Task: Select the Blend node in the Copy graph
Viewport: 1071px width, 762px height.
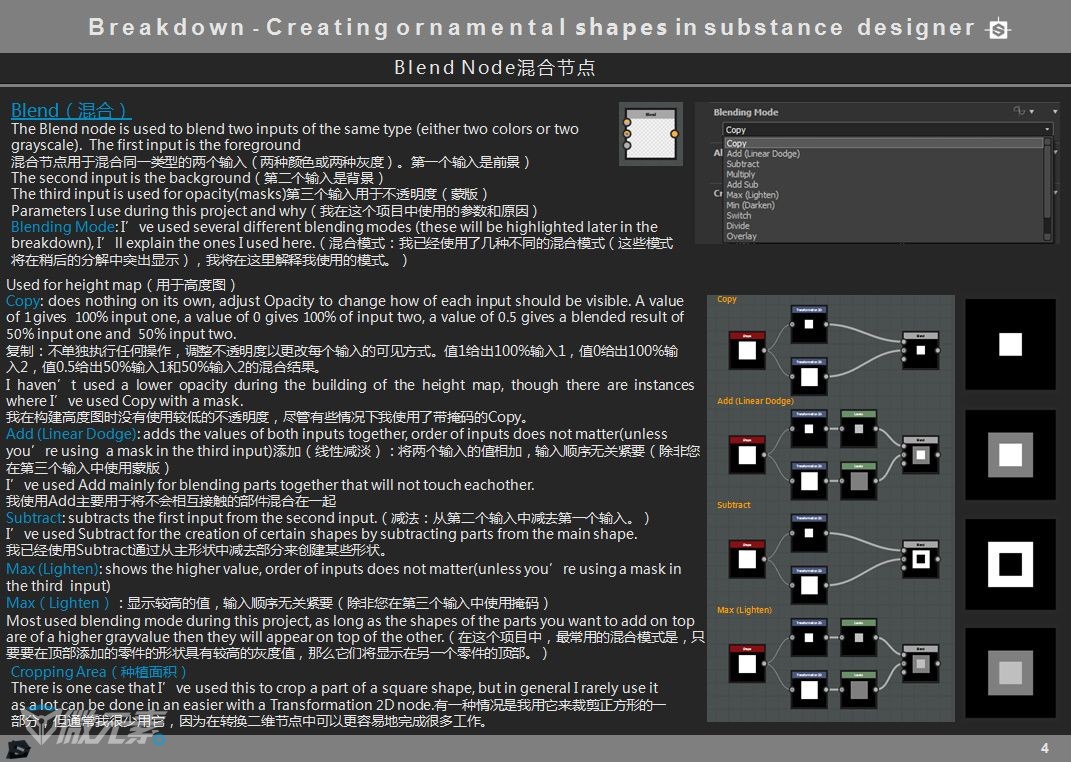Action: click(920, 350)
